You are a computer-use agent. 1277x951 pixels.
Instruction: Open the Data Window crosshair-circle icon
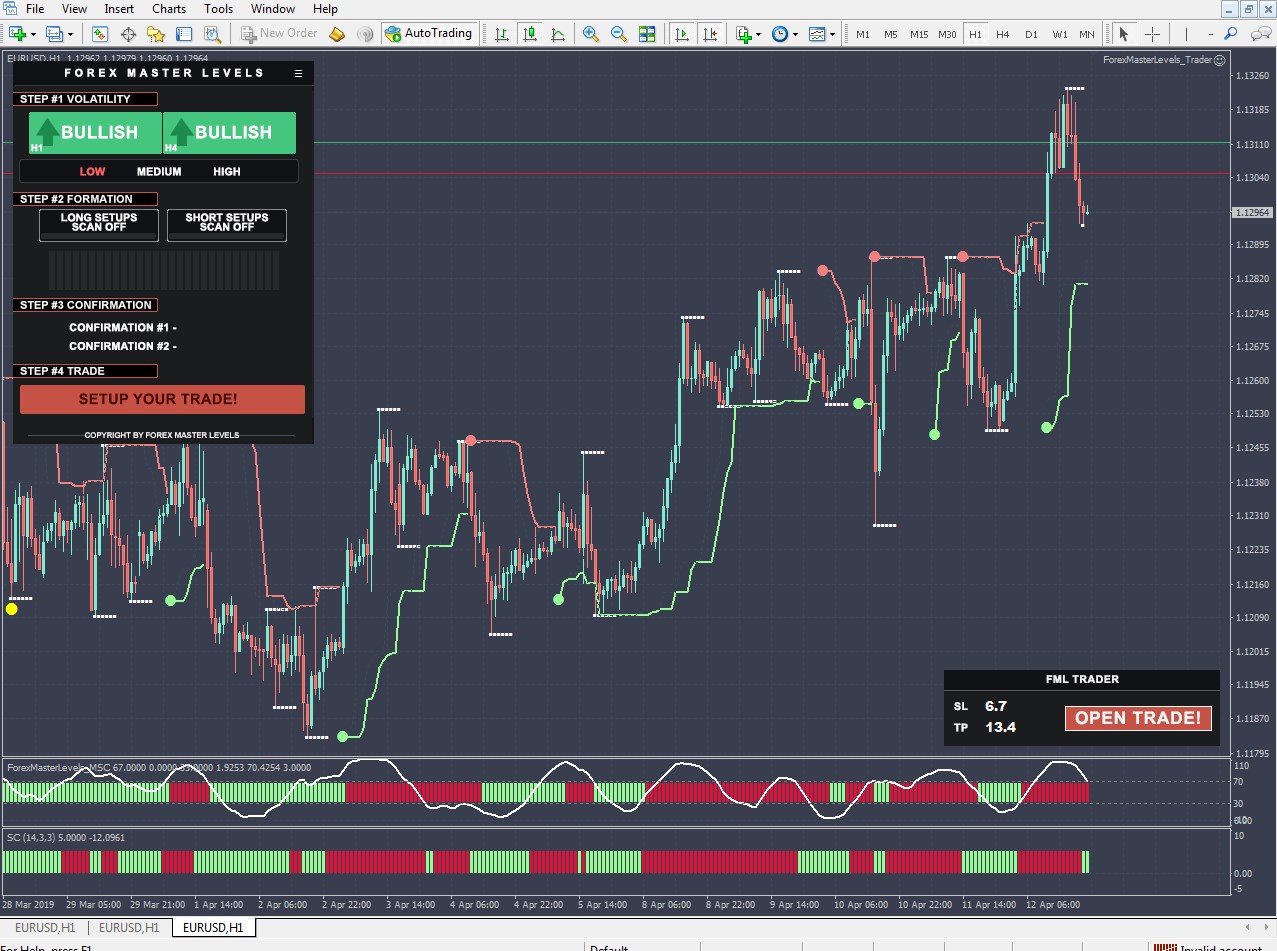tap(129, 33)
